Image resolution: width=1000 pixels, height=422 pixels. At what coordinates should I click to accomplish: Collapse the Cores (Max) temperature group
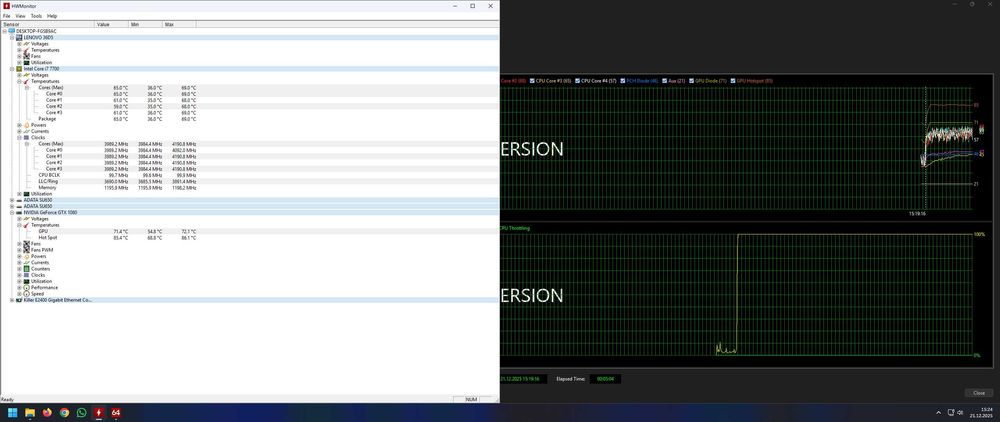click(27, 87)
